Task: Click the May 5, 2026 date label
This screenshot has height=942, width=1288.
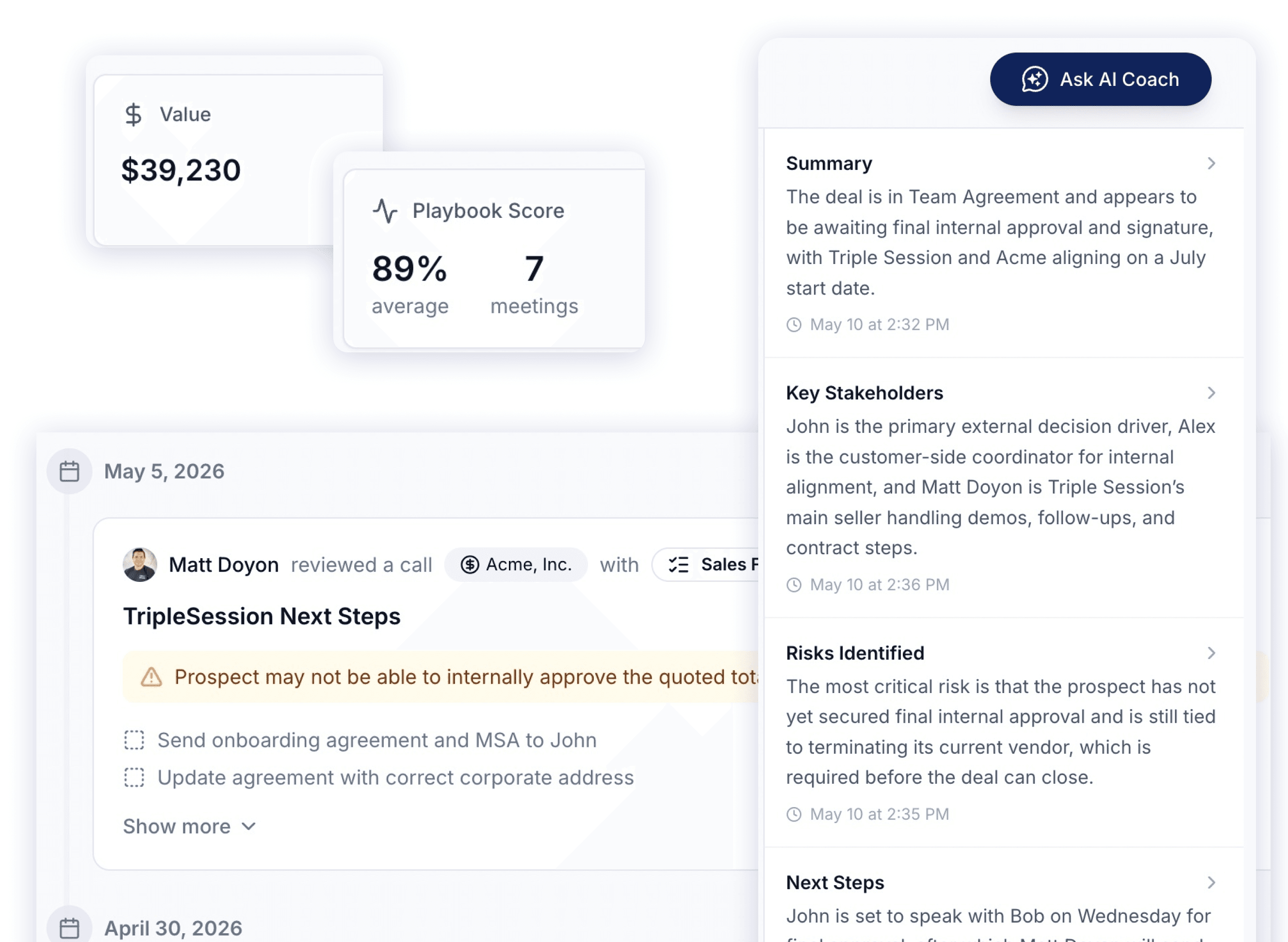Action: [164, 472]
